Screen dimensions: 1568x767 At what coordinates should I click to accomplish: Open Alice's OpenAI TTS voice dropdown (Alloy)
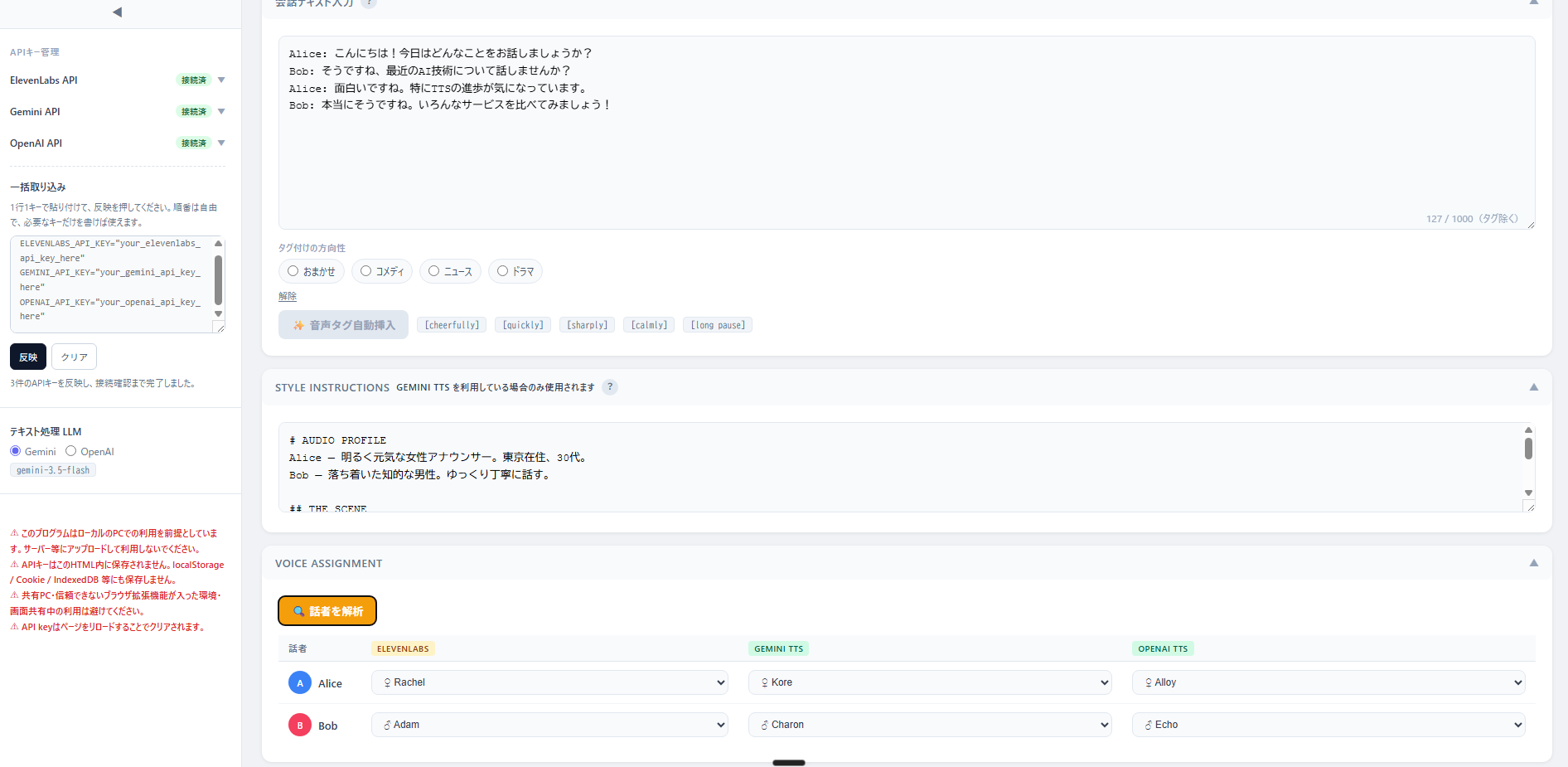[x=1328, y=682]
